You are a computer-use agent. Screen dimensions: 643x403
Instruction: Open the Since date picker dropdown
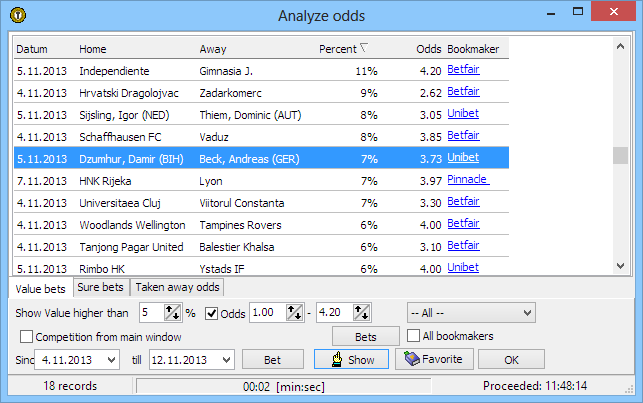pyautogui.click(x=112, y=359)
